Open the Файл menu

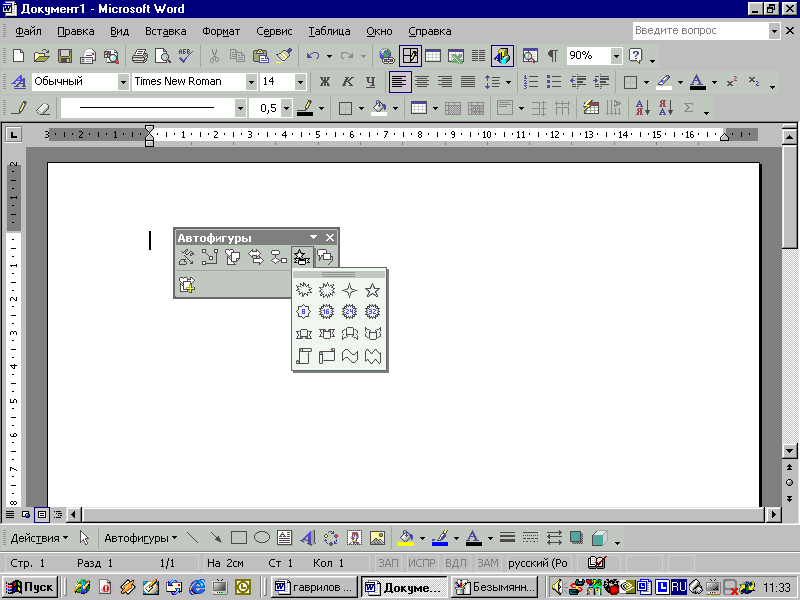coord(28,31)
